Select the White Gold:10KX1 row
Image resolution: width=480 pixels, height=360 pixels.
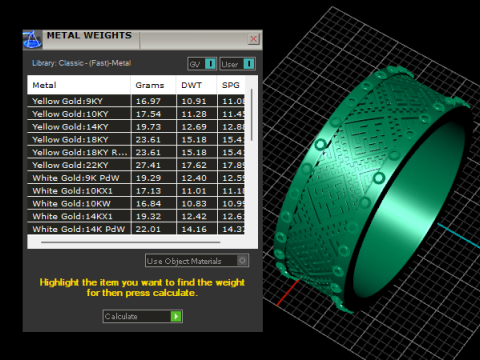point(136,191)
